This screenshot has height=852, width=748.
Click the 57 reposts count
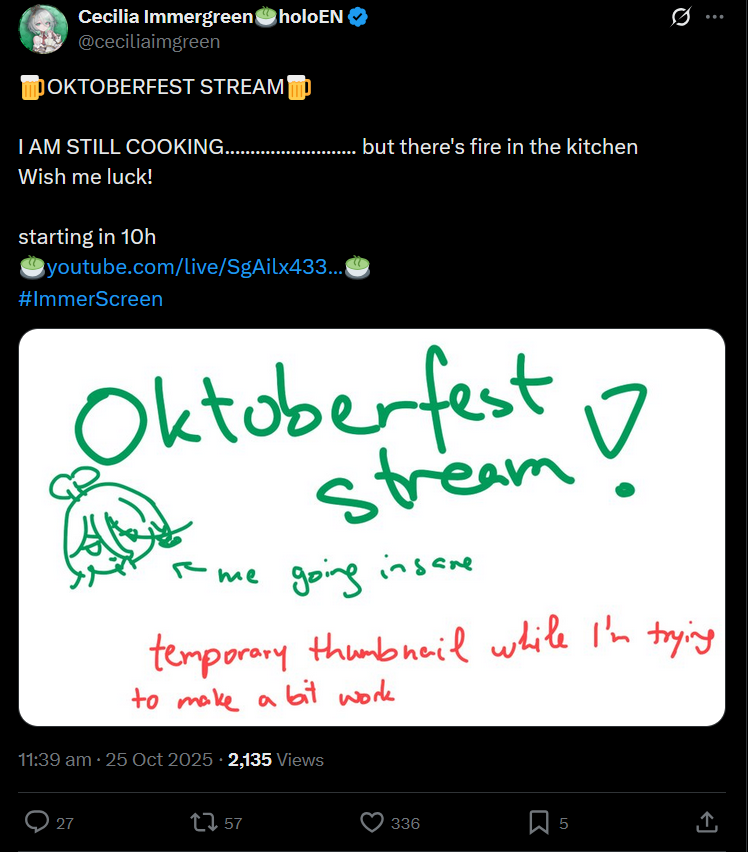pyautogui.click(x=233, y=823)
